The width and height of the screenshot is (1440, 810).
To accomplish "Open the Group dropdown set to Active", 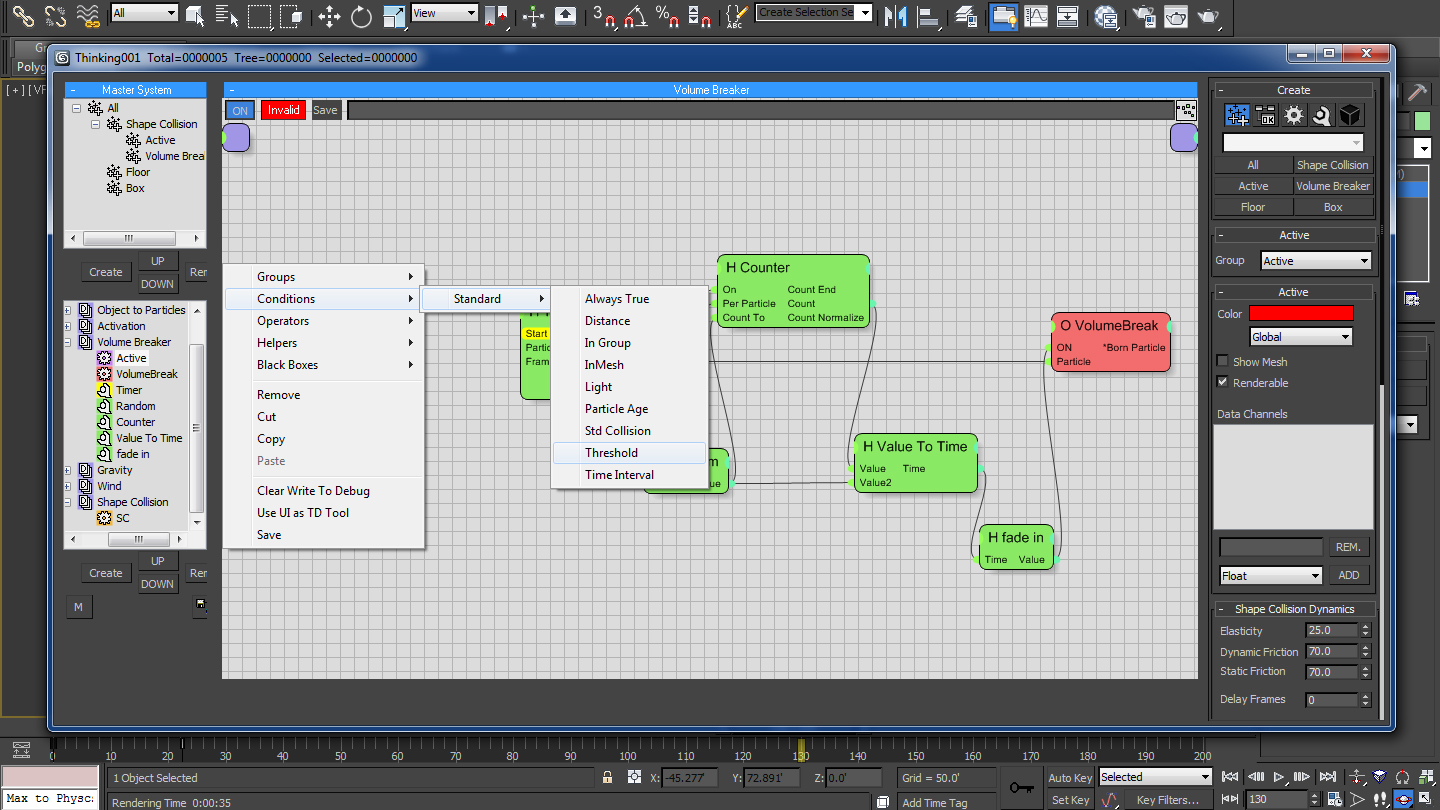I will [x=1315, y=261].
